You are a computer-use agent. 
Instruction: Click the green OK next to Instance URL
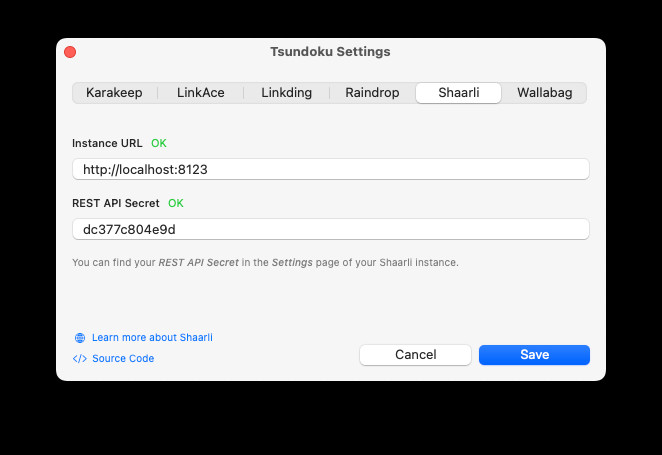[x=159, y=143]
